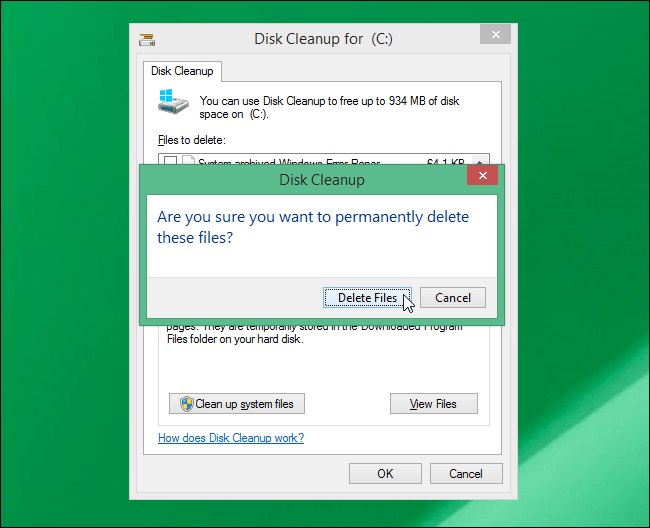The image size is (650, 528).
Task: Confirm deletion with Delete Files button
Action: coord(367,298)
